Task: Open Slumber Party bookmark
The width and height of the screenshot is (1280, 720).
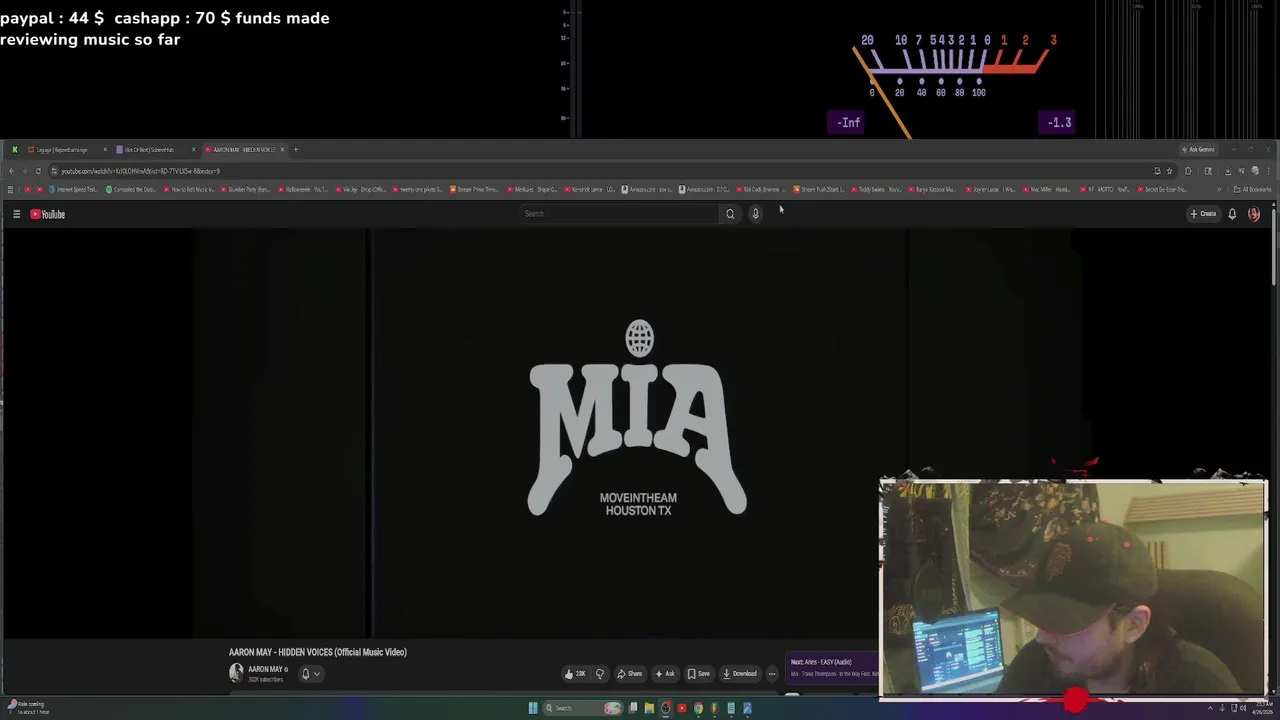Action: 246,189
